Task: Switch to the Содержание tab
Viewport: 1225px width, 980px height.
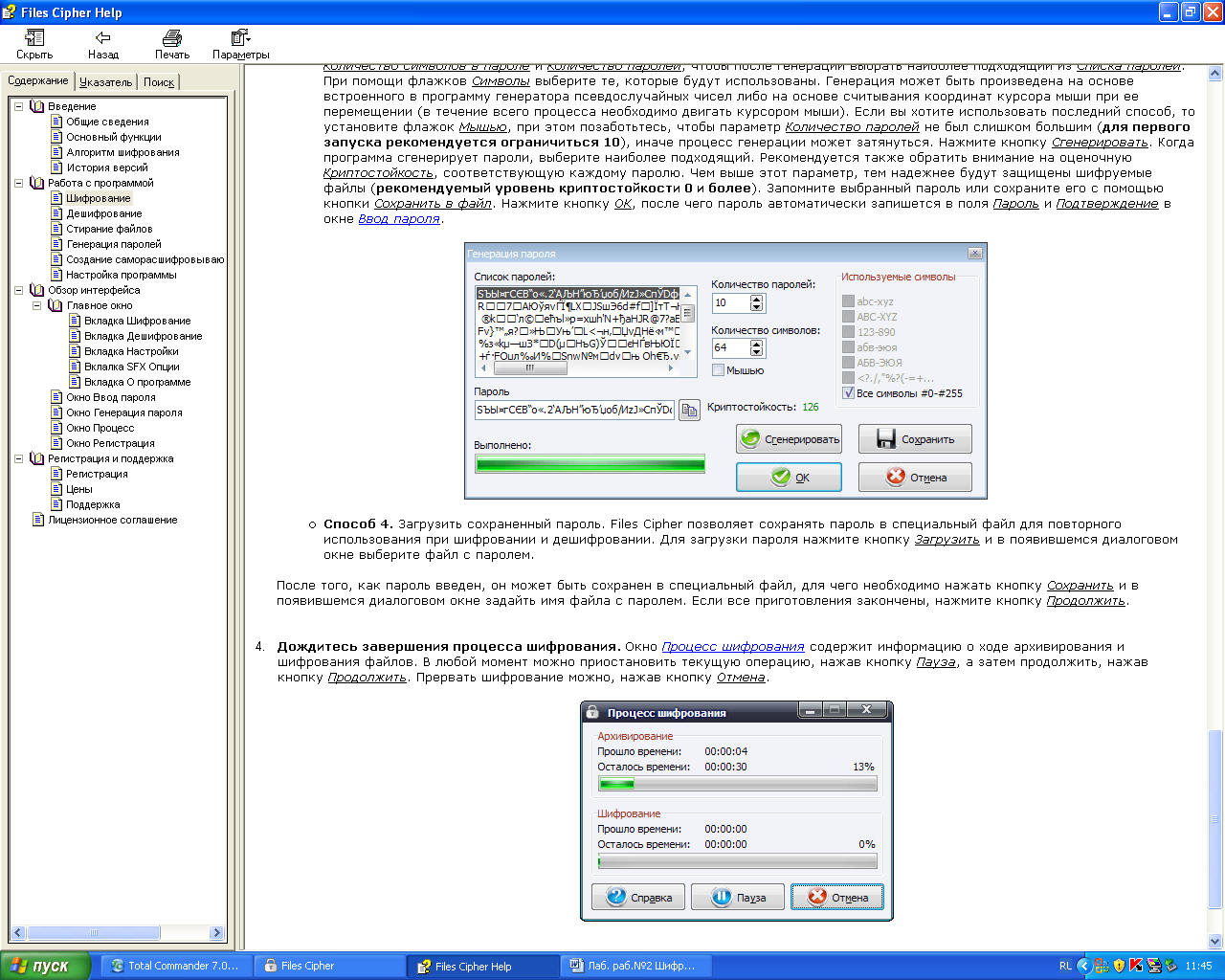Action: coord(38,81)
